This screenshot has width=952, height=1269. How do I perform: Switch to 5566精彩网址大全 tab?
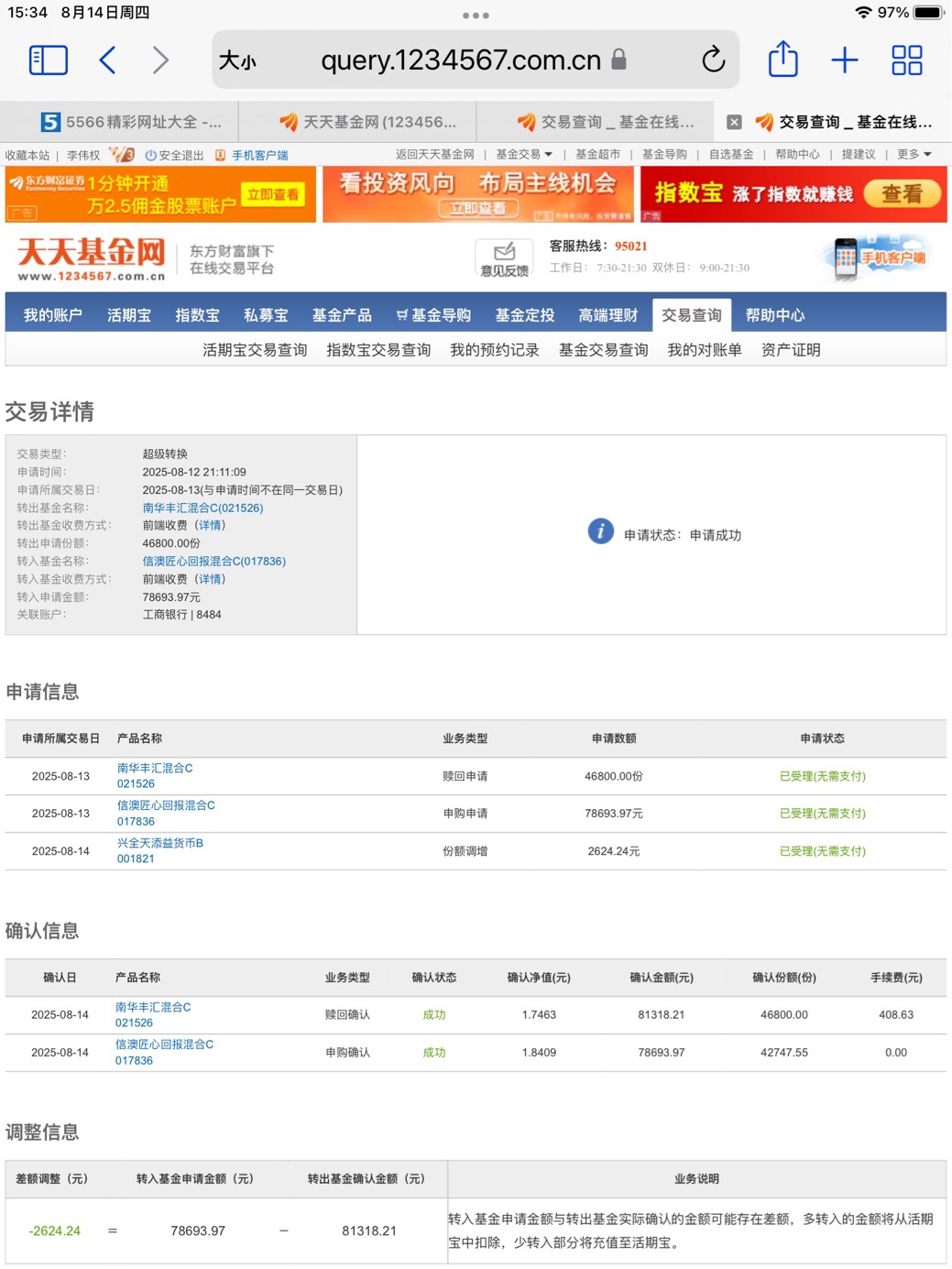(131, 122)
